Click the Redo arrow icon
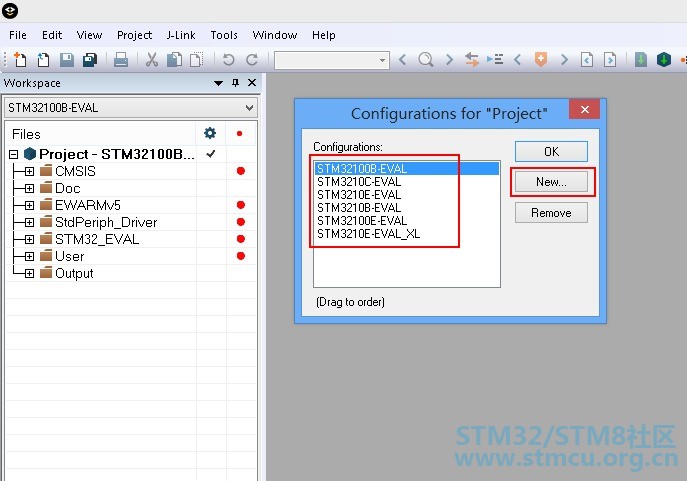Screen dimensions: 687x481 click(252, 59)
